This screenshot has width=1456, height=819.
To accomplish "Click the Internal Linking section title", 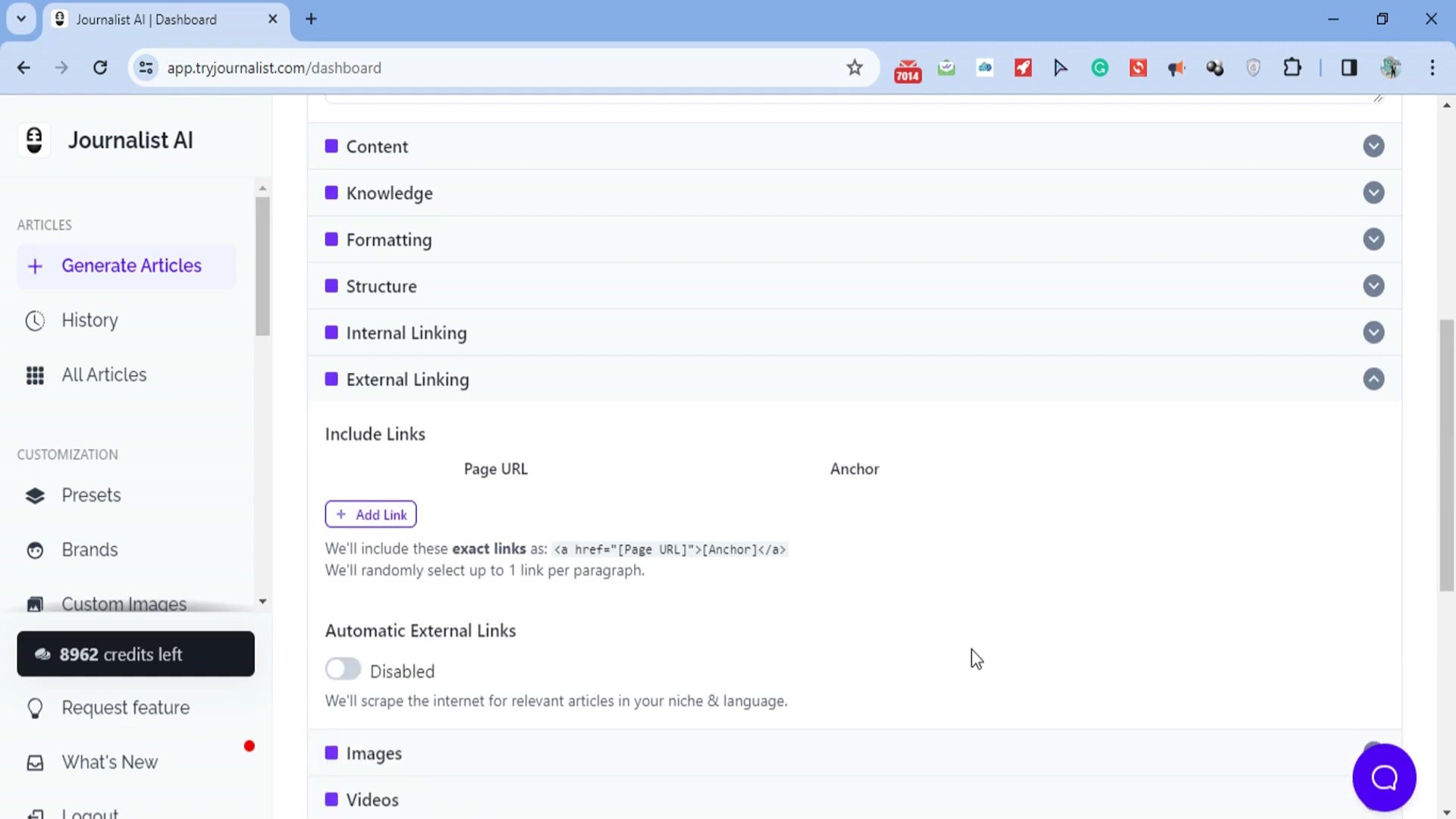I will 406,334.
